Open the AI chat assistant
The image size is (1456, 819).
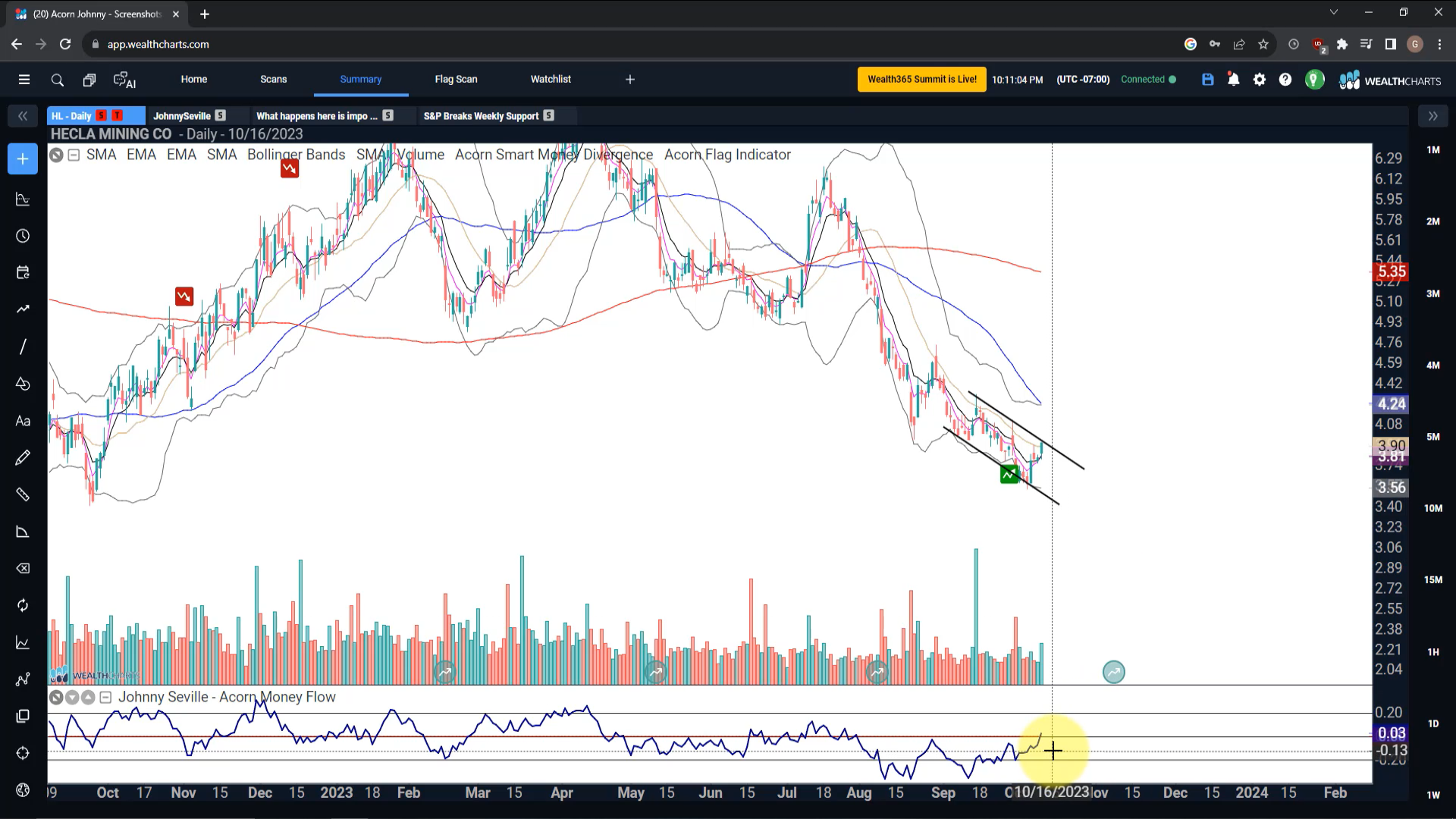pyautogui.click(x=124, y=80)
